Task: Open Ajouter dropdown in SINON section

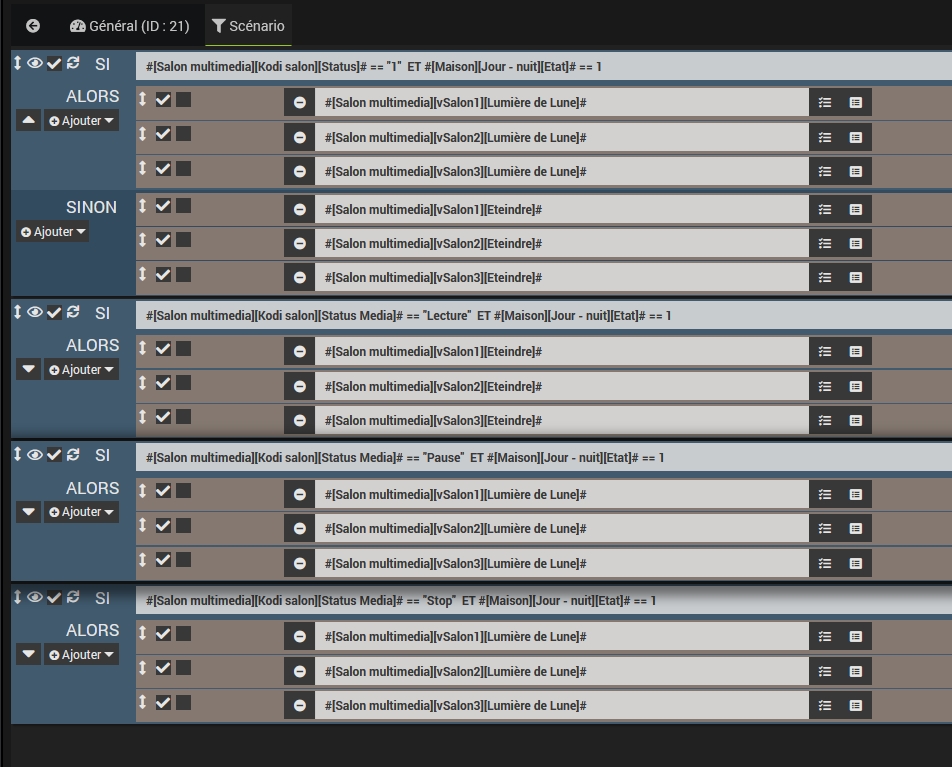Action: [53, 231]
